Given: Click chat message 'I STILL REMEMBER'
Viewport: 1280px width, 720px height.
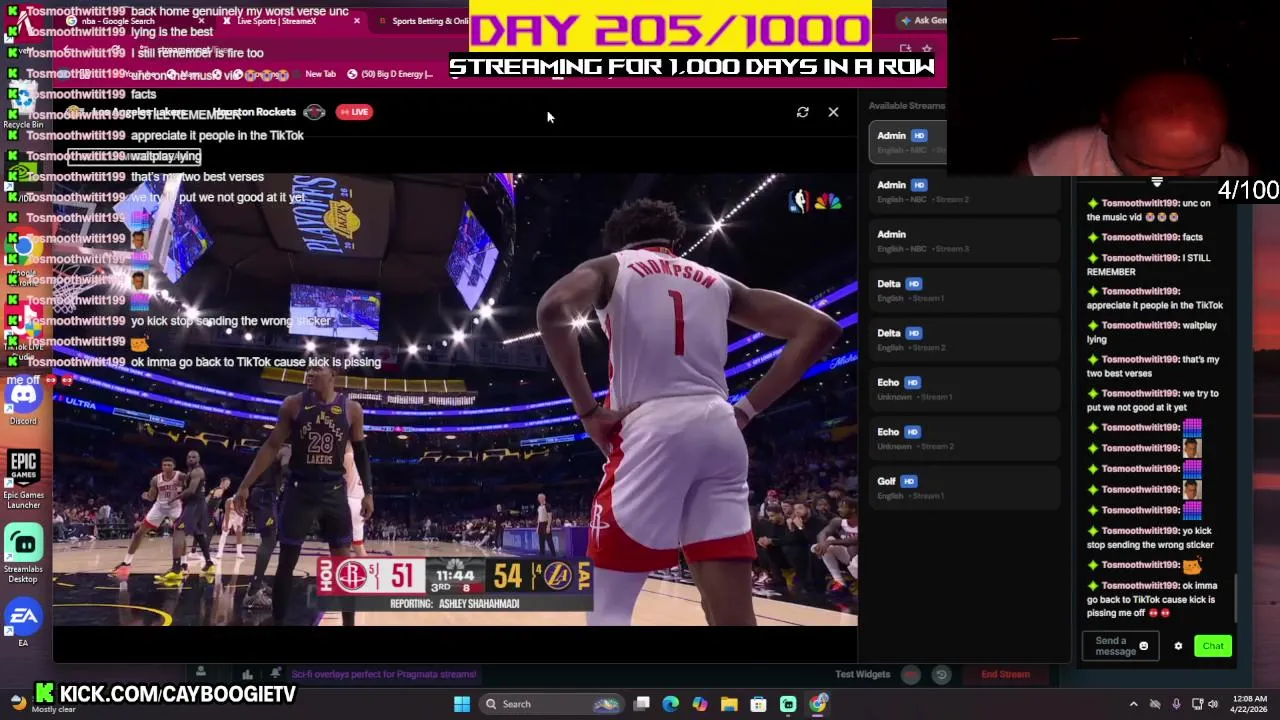Looking at the screenshot, I should (1149, 265).
